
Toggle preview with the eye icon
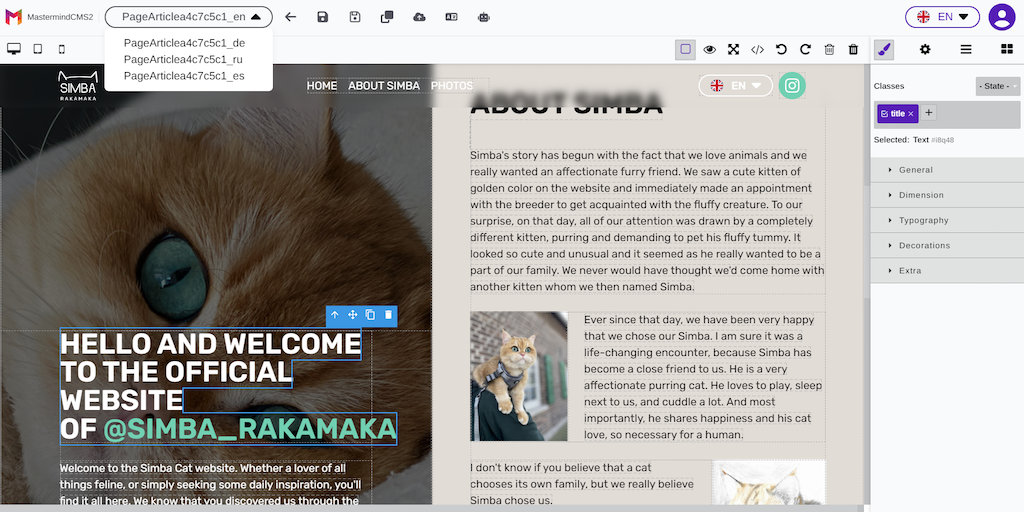[709, 49]
